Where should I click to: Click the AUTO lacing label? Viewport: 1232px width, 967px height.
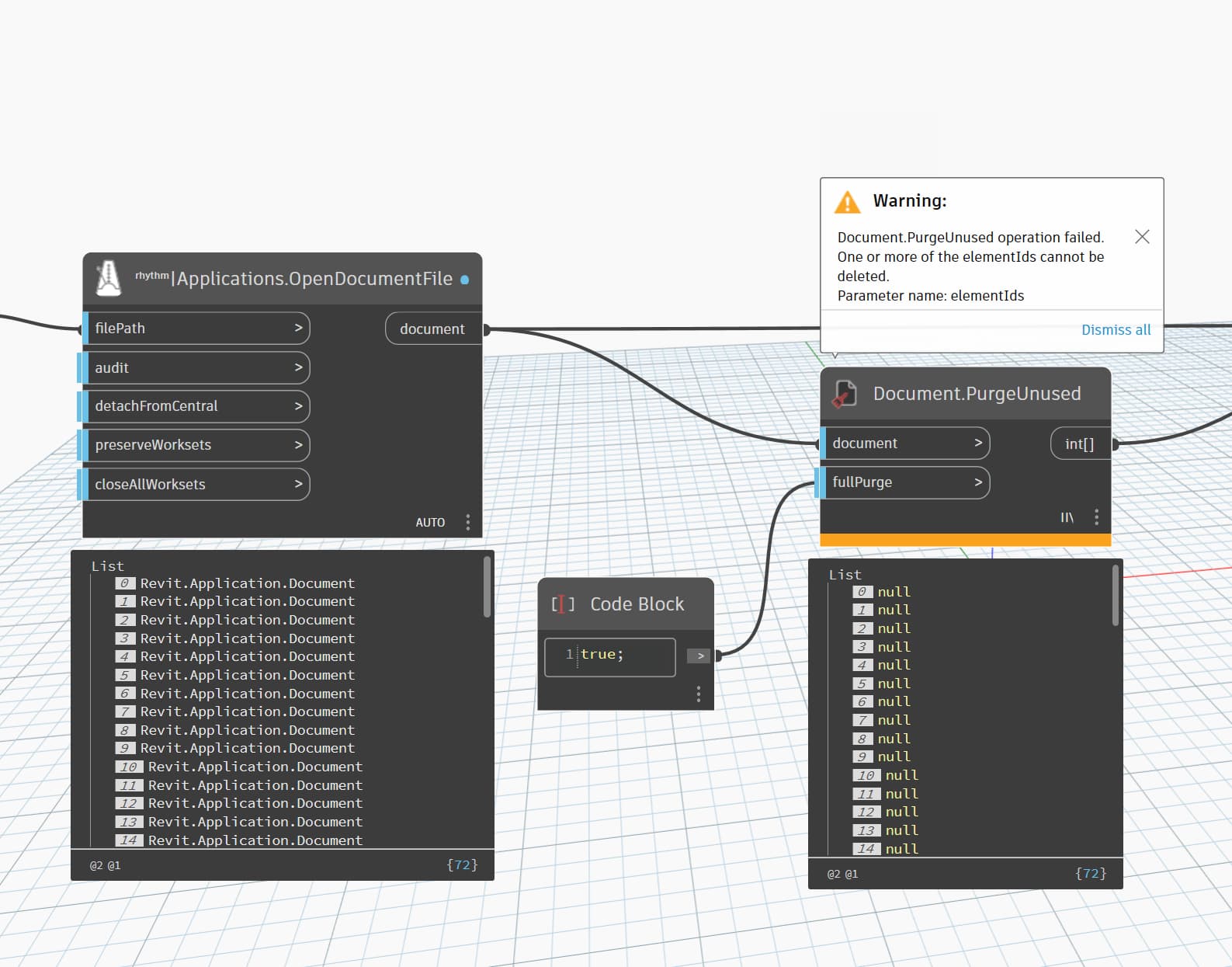[x=430, y=523]
